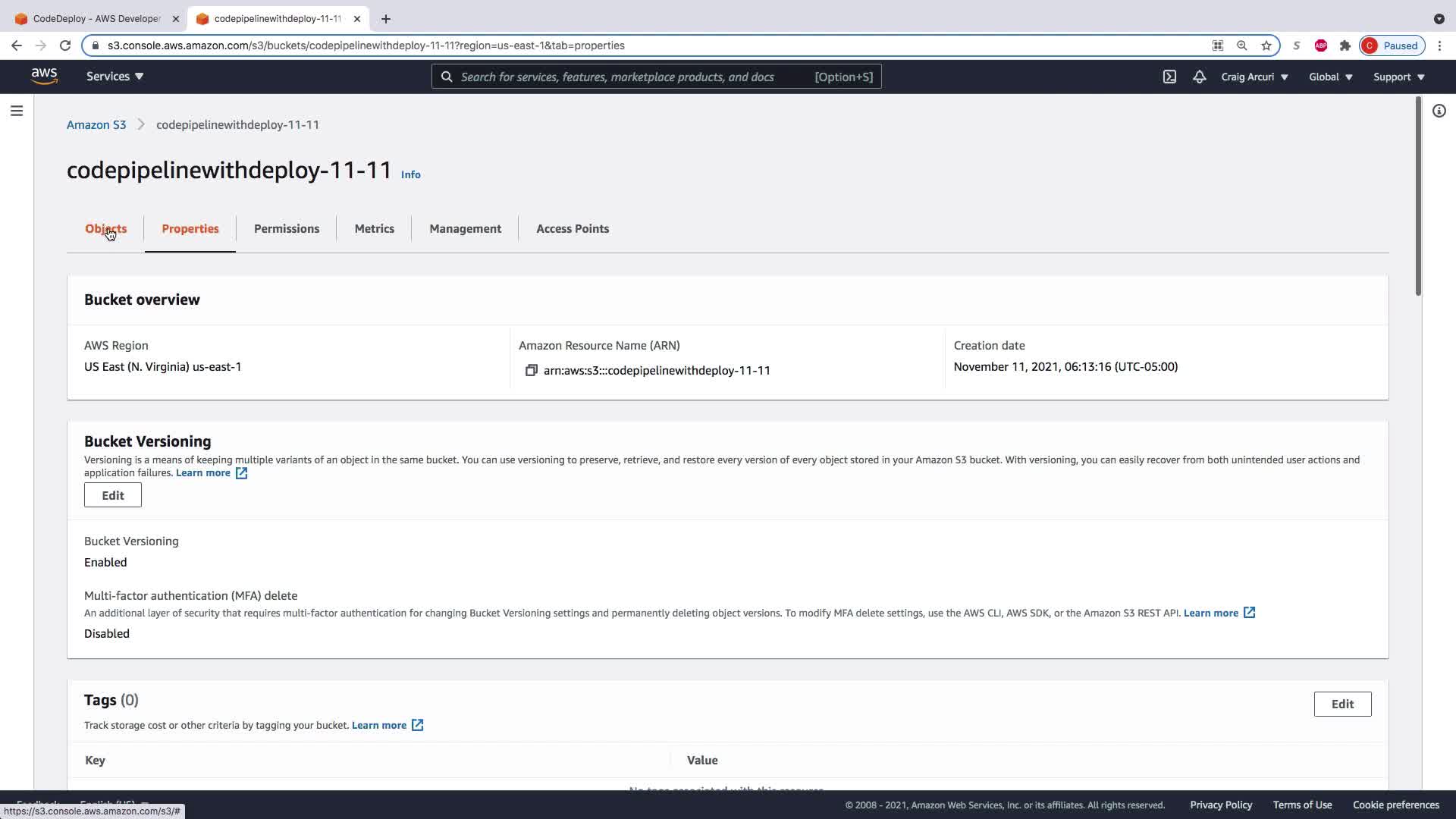Open the hamburger side navigation menu
1456x819 pixels.
(17, 111)
